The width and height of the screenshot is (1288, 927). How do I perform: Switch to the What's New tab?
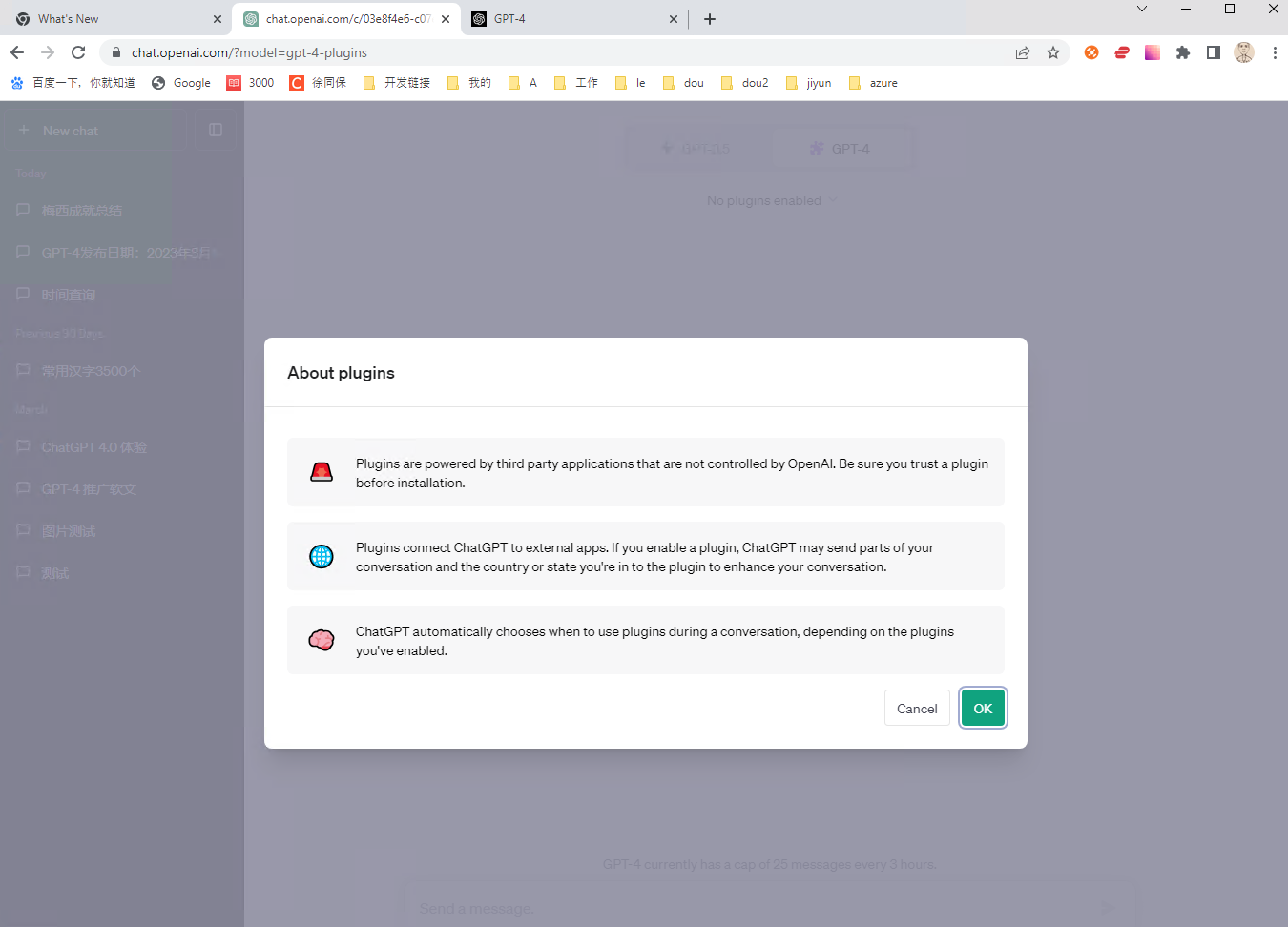(114, 19)
